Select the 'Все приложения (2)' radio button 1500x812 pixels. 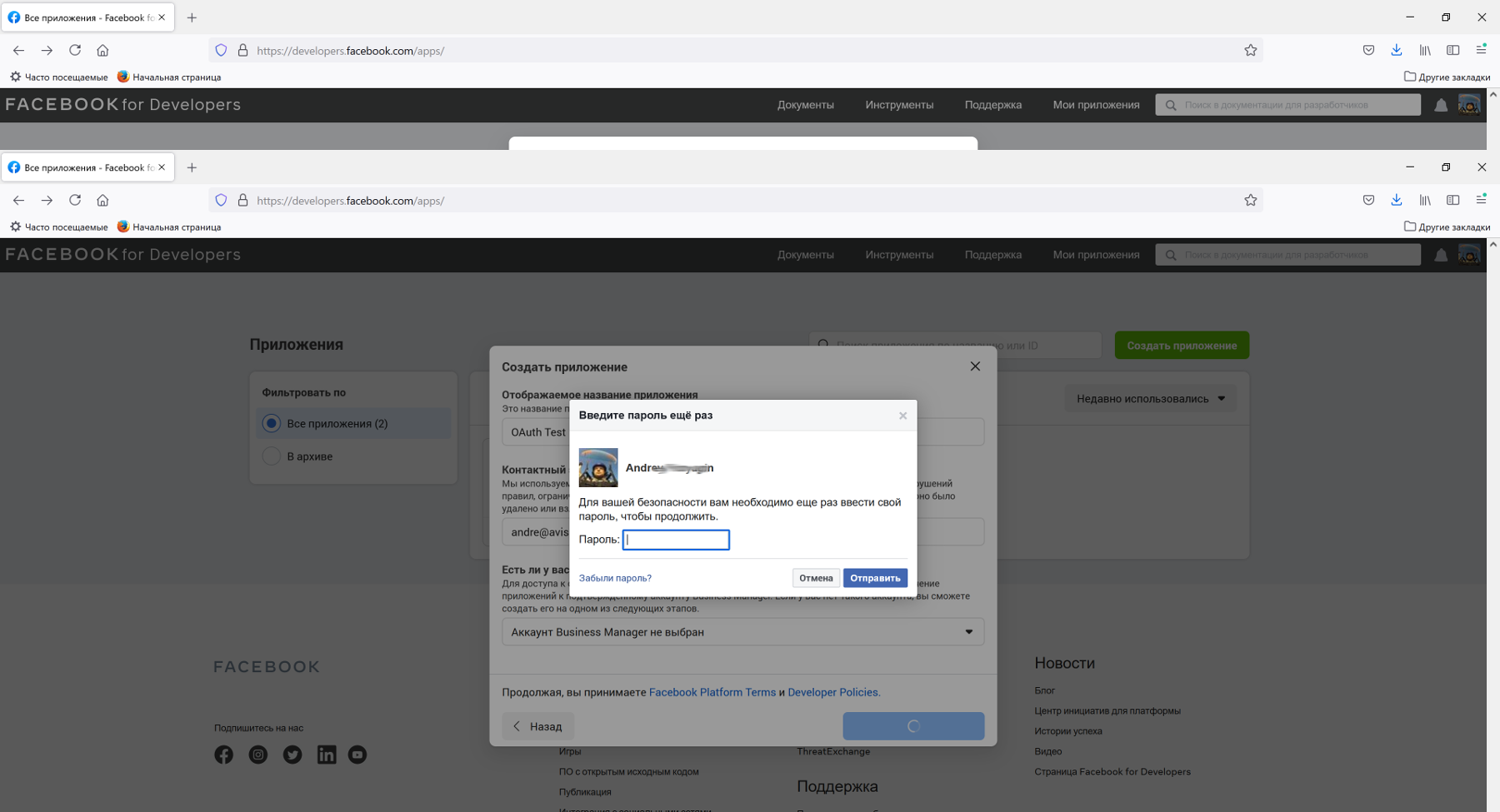[x=272, y=423]
